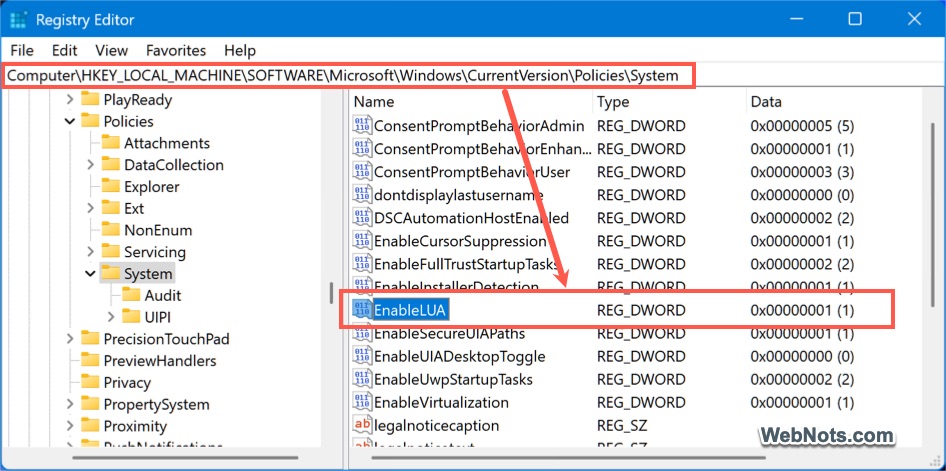Click the Attachments folder icon
The image size is (946, 471).
point(110,142)
